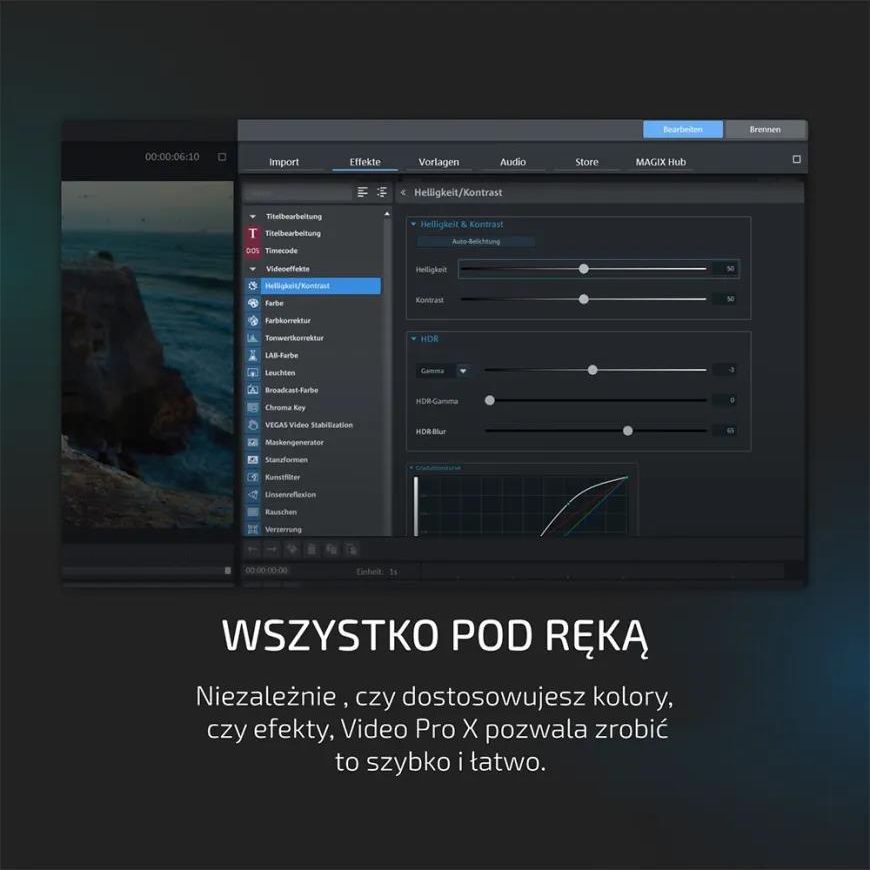Viewport: 870px width, 870px height.
Task: Open the Maskengenerator effect
Action: tap(294, 442)
